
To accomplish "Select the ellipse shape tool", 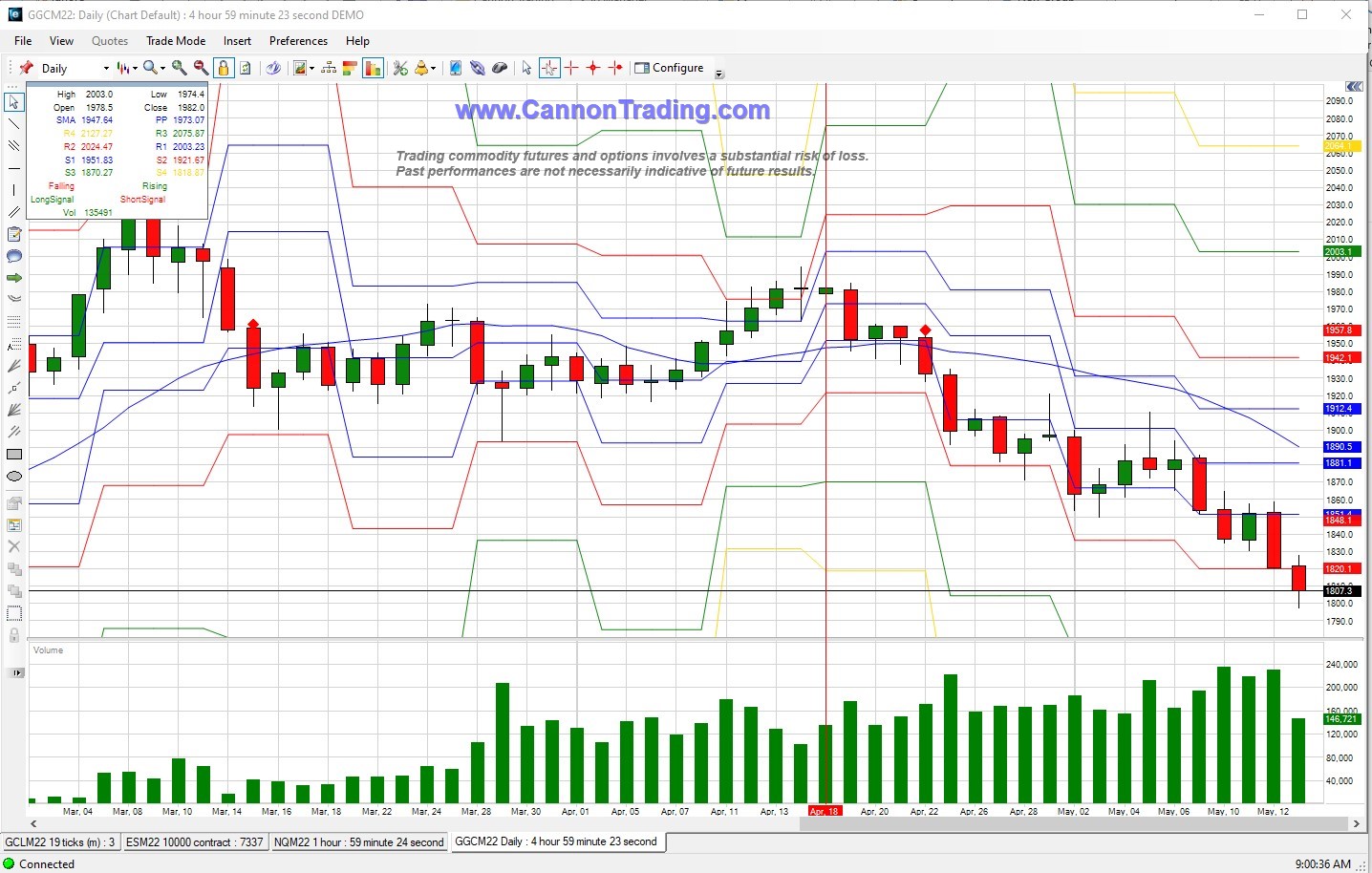I will 14,477.
